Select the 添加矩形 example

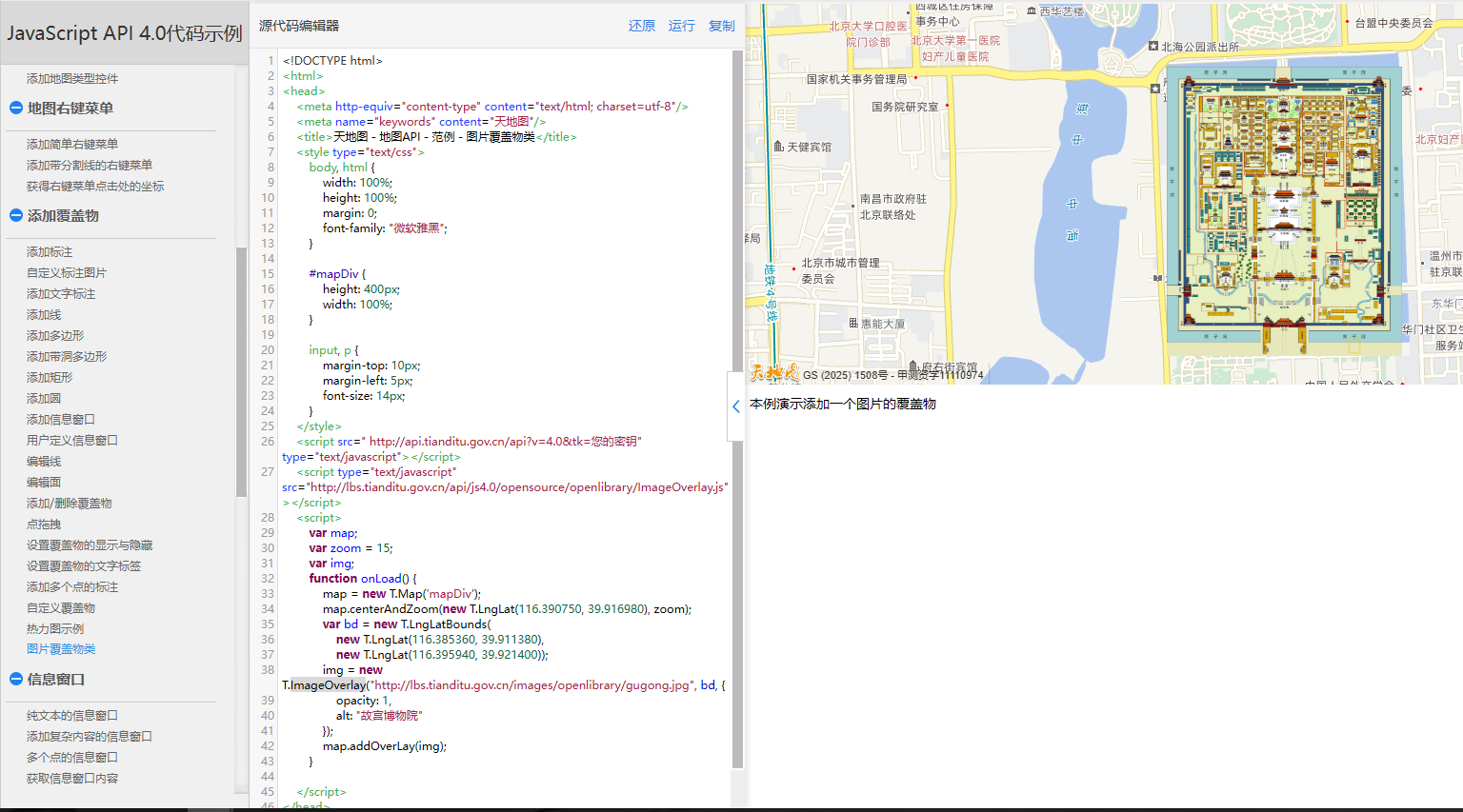coord(50,378)
